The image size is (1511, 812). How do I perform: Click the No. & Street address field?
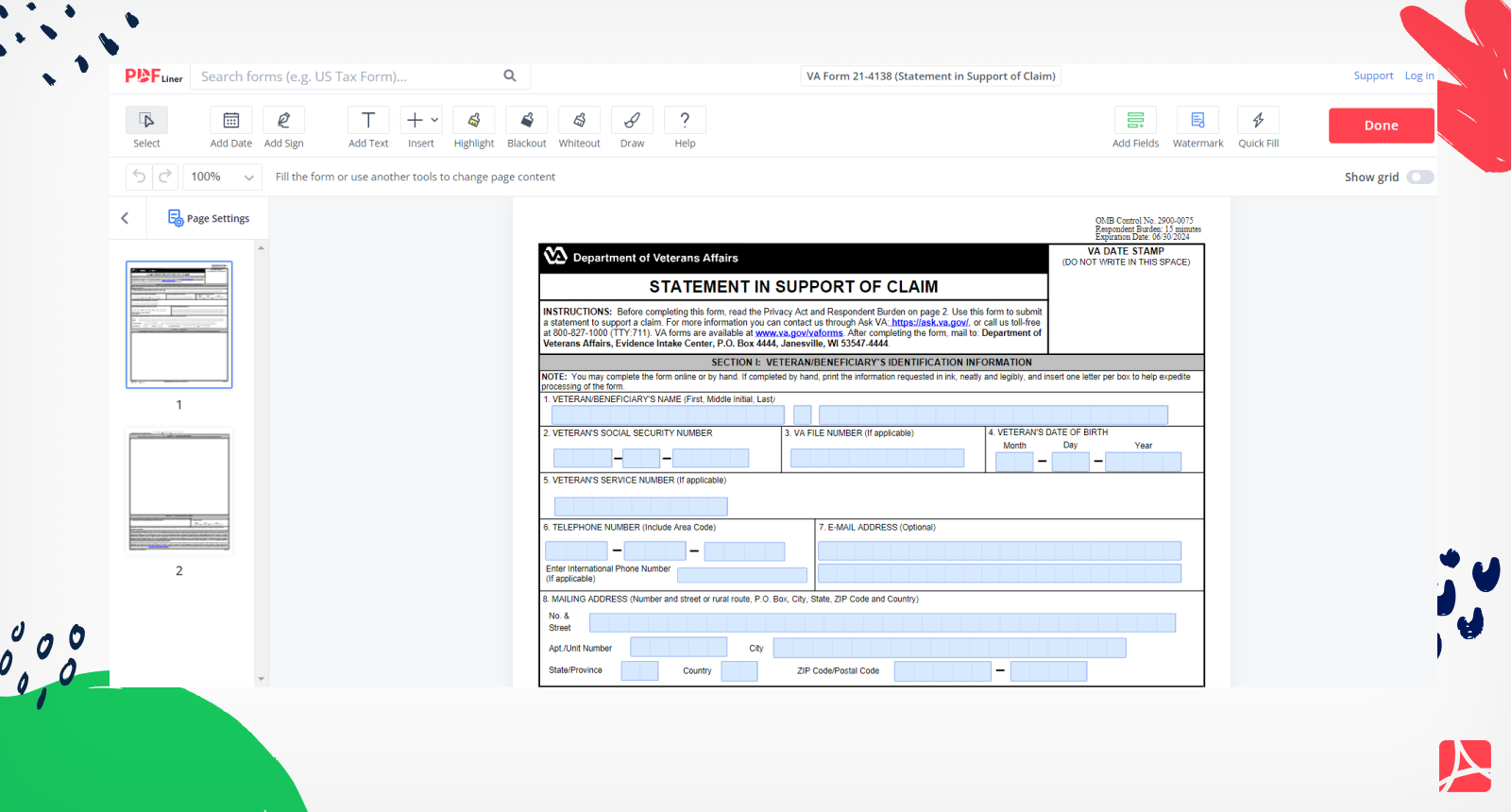pyautogui.click(x=882, y=622)
